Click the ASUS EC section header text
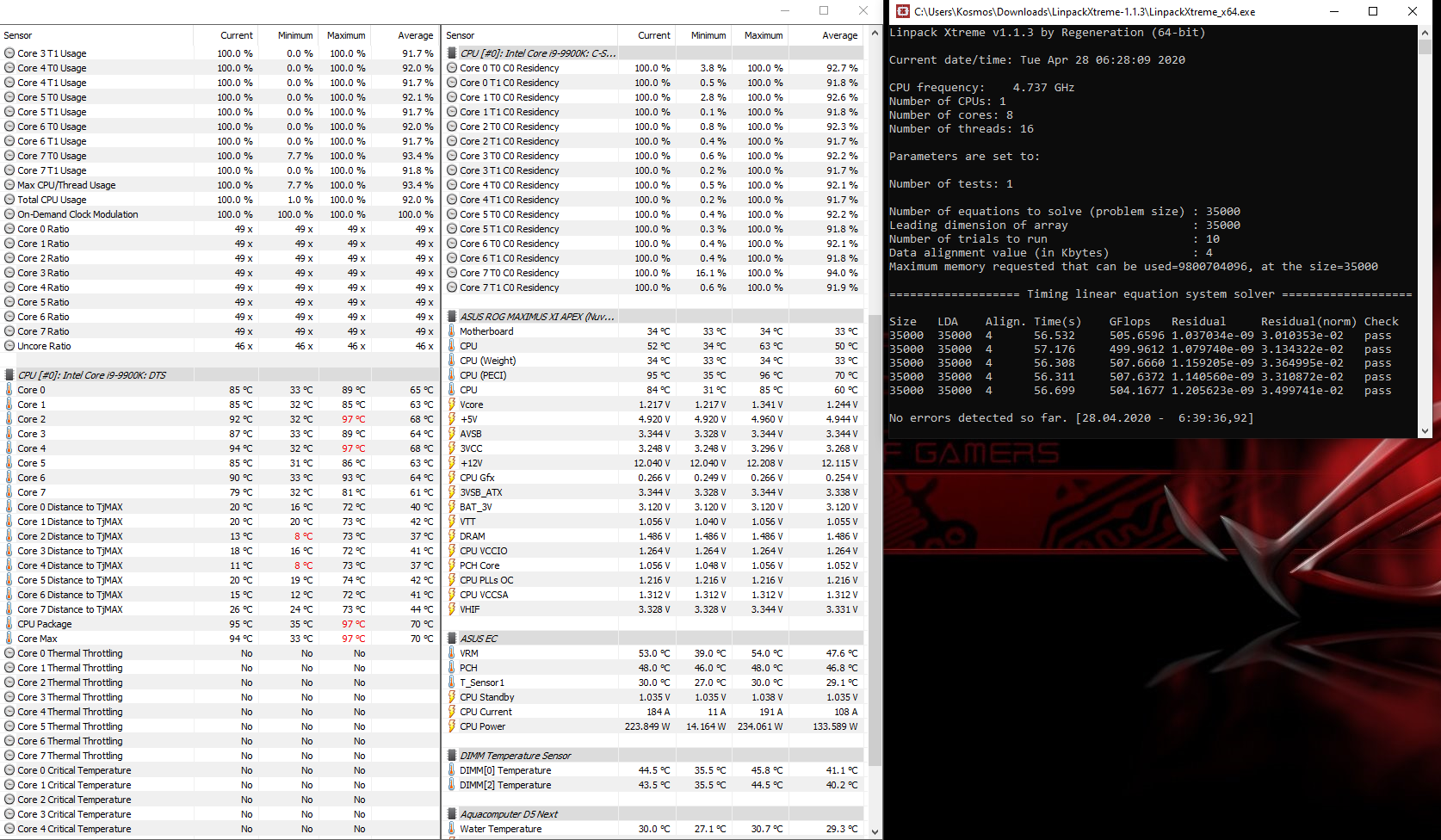 (479, 639)
